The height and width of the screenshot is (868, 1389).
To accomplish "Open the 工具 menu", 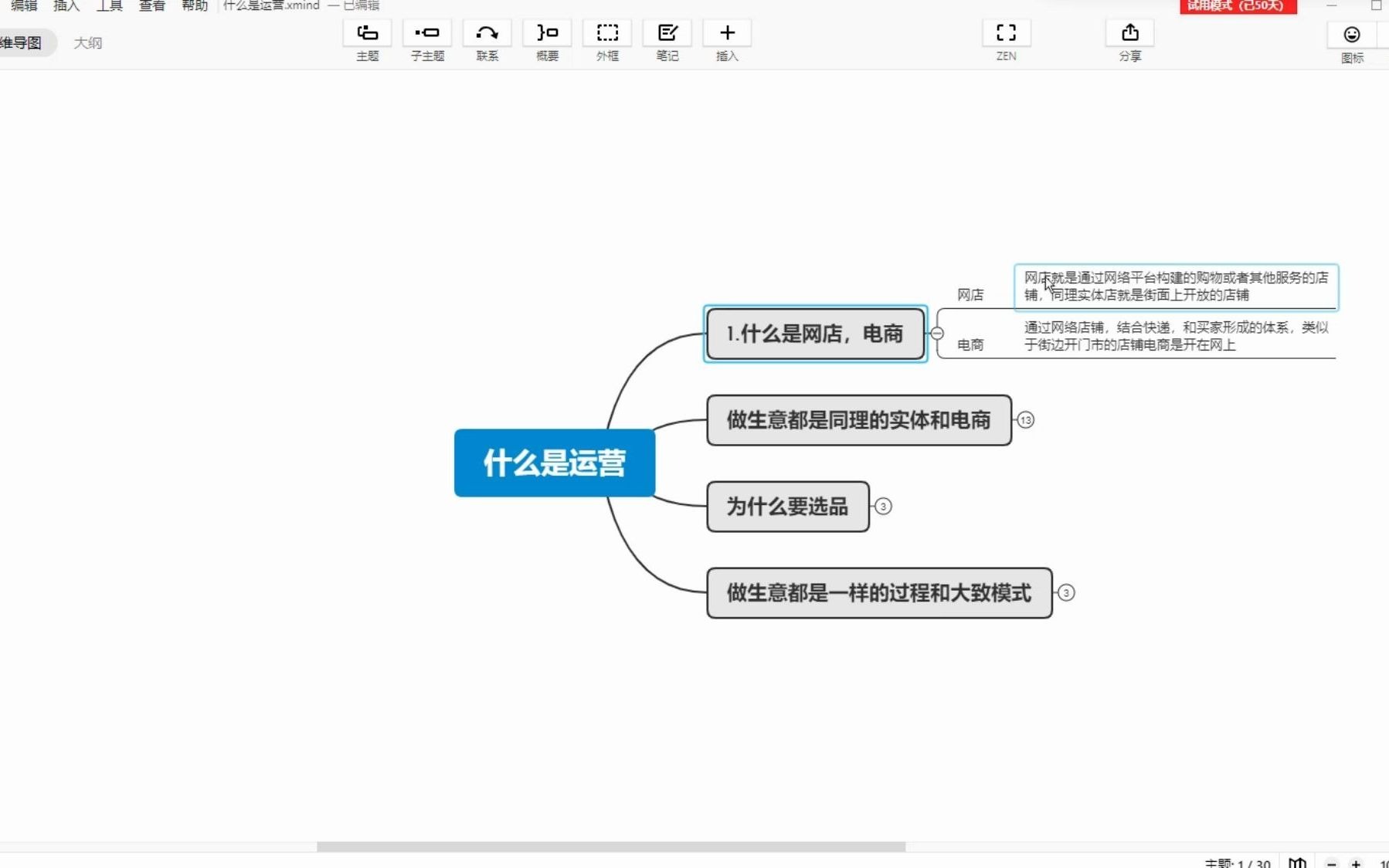I will coord(110,5).
